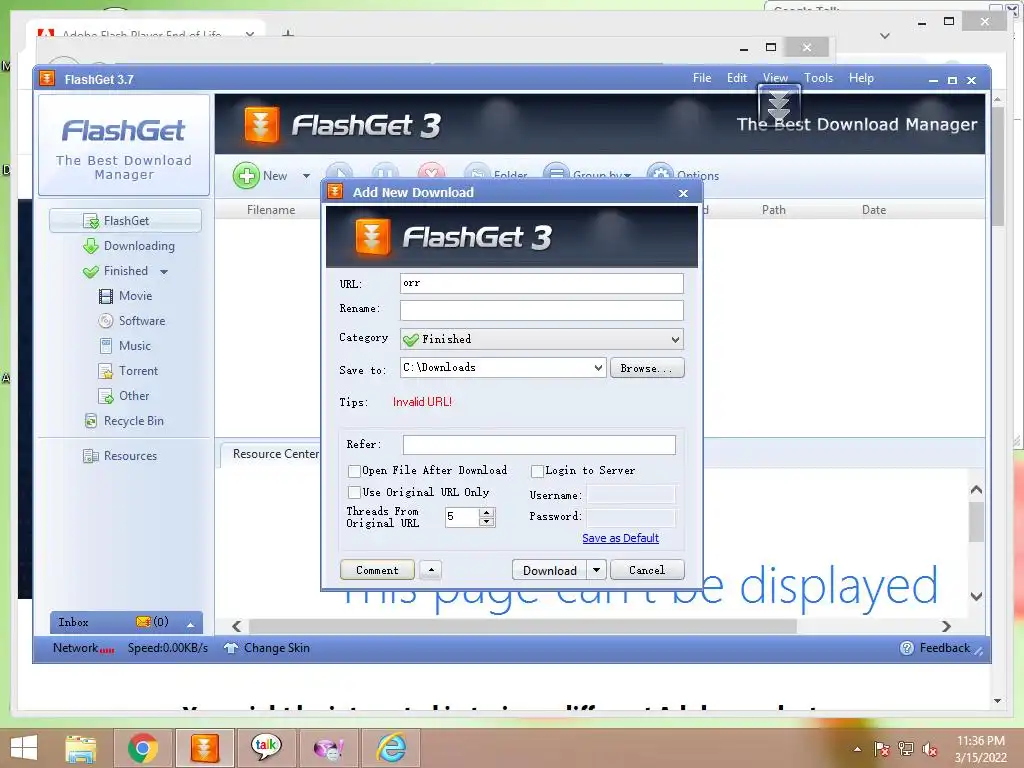Open the File menu
Viewport: 1024px width, 768px height.
pos(702,78)
